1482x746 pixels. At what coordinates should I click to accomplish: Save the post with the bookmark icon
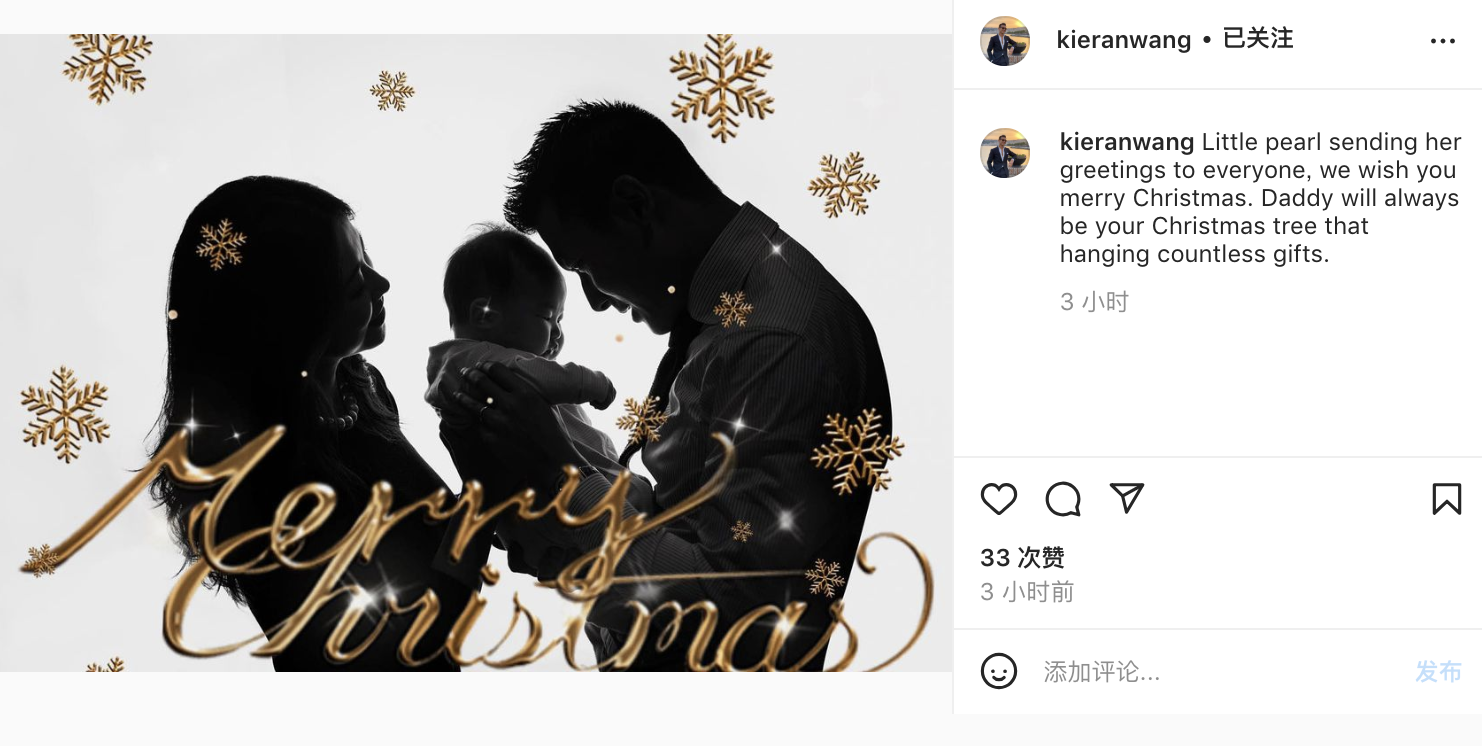(1446, 498)
